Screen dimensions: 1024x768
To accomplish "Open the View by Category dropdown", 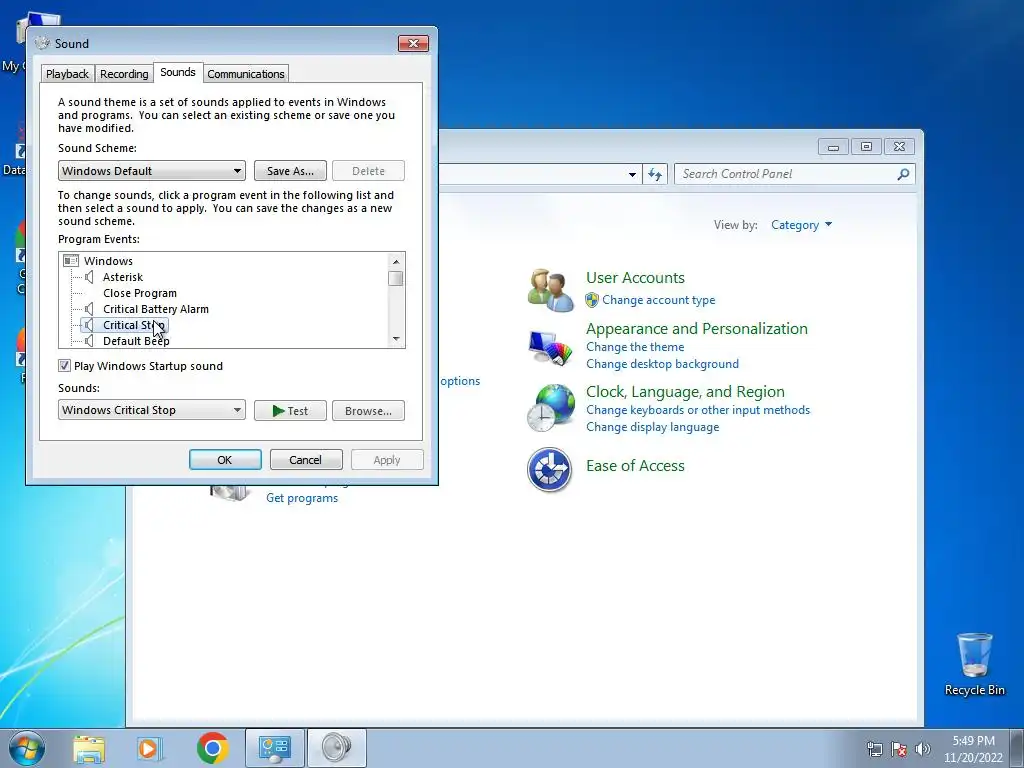I will (x=801, y=225).
